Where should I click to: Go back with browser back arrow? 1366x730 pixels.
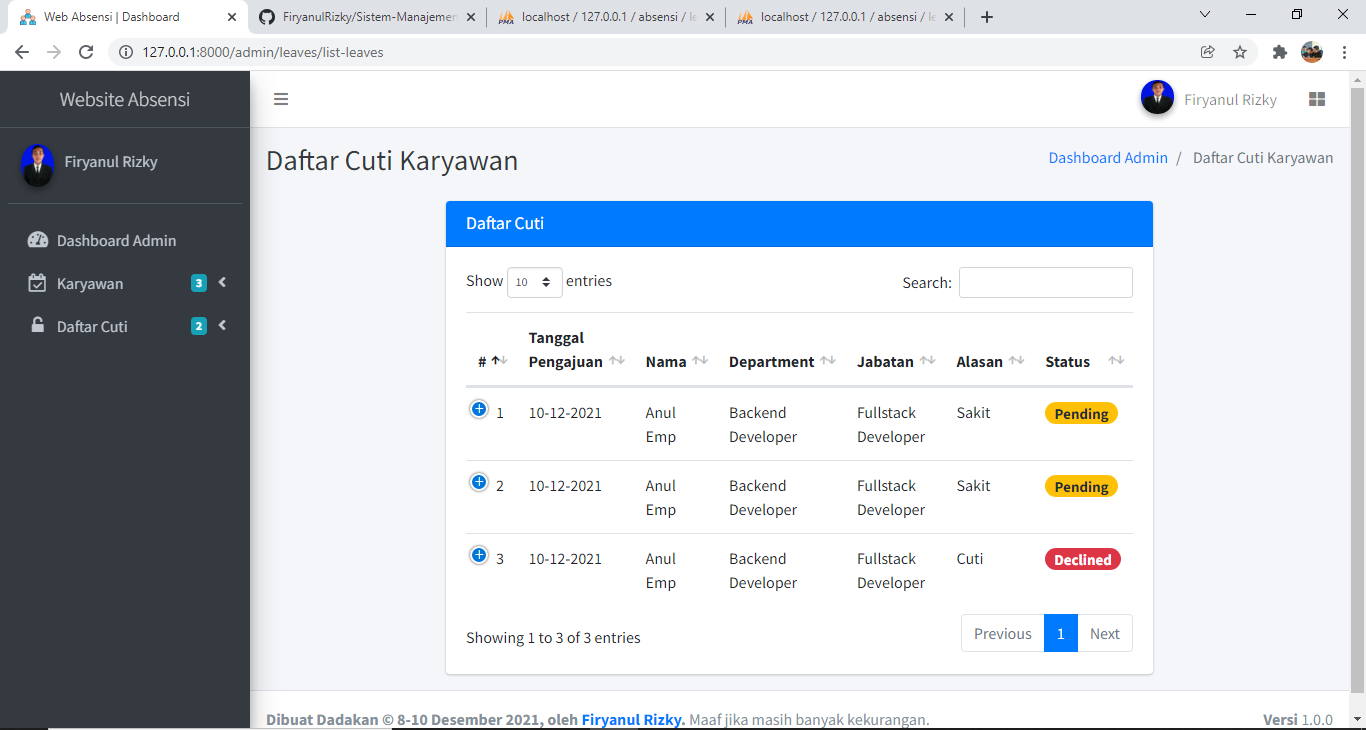[x=22, y=52]
